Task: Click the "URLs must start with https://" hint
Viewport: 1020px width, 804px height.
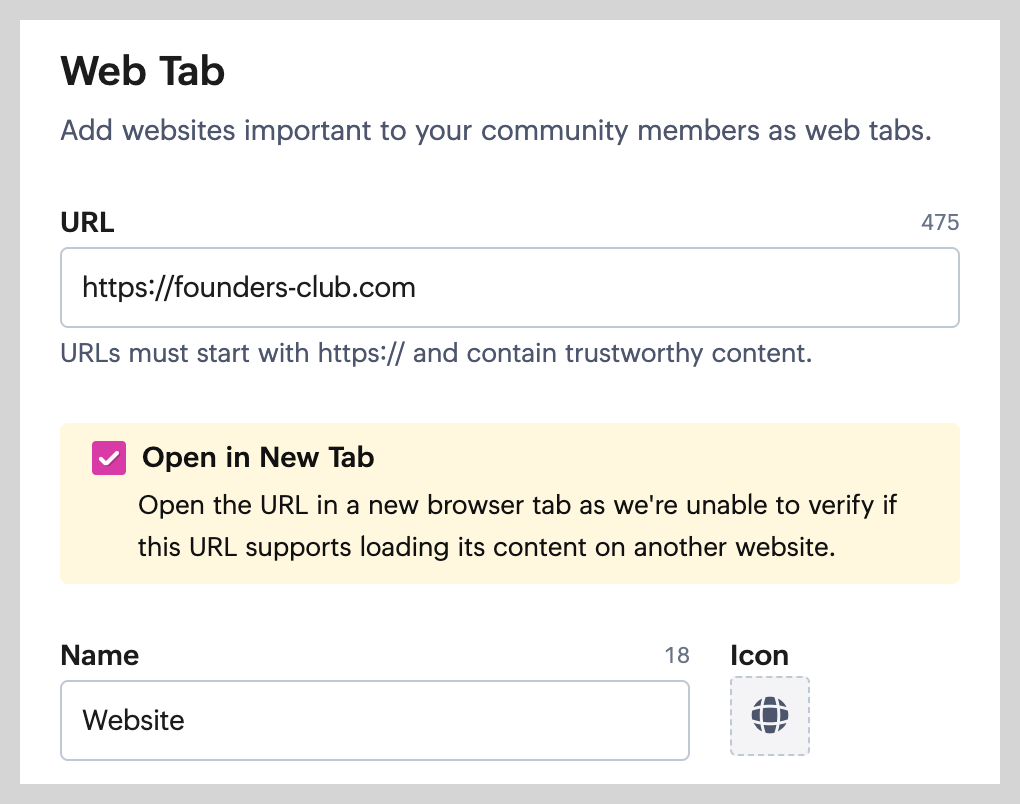Action: click(x=436, y=354)
